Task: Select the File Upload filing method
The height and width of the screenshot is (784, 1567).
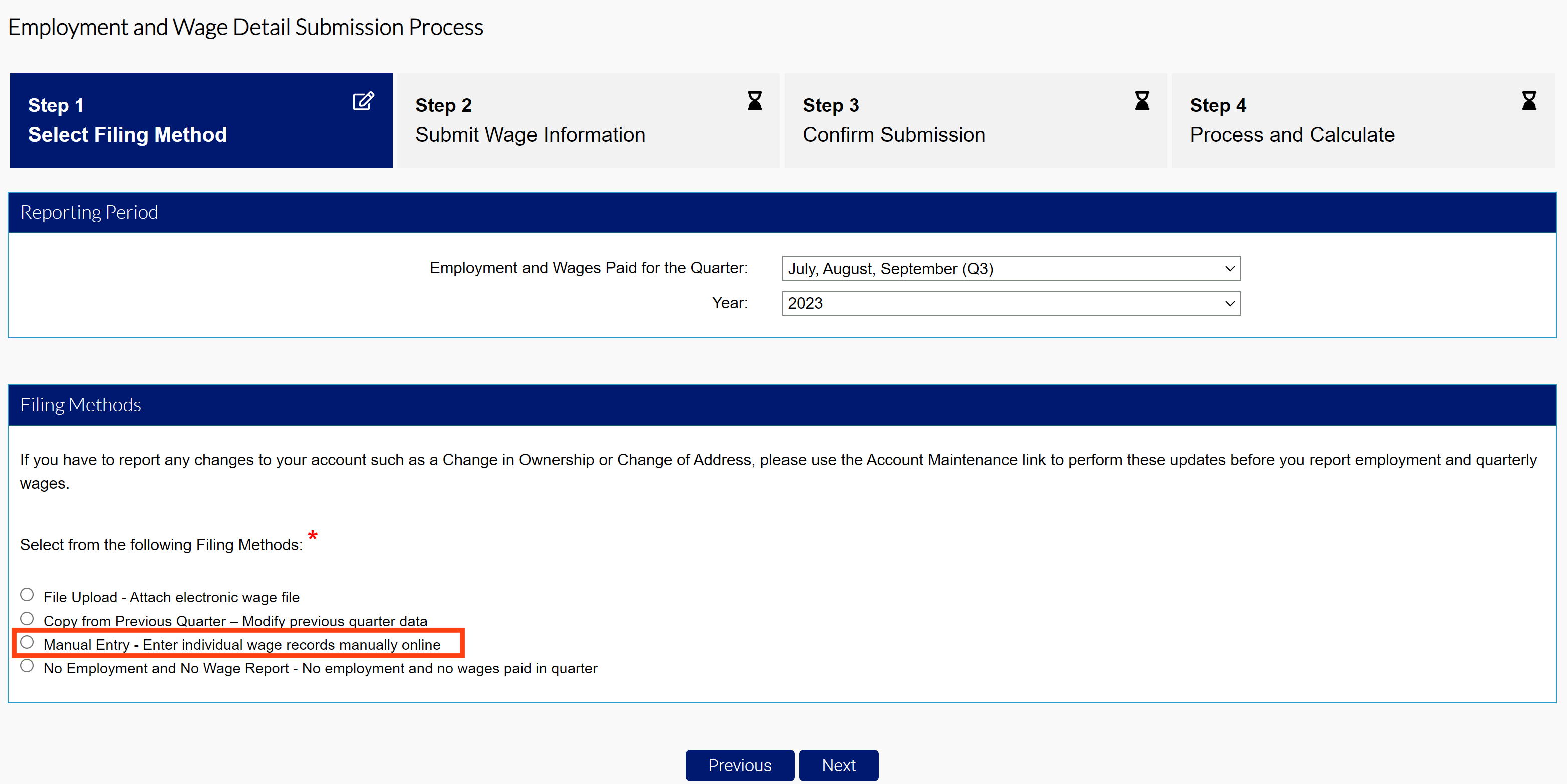Action: click(27, 594)
